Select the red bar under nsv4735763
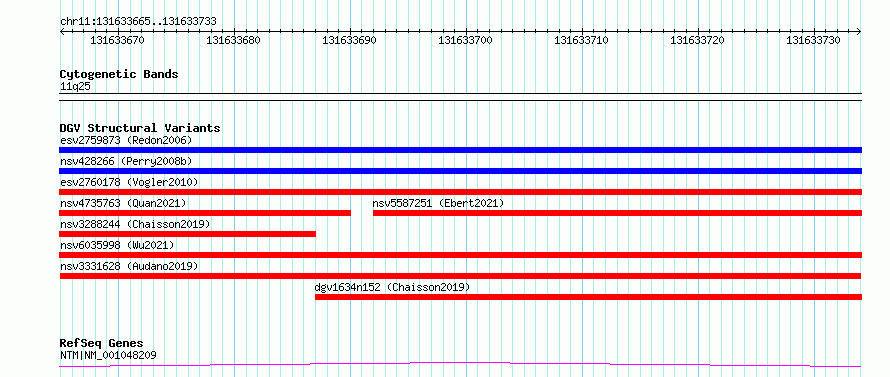 pos(205,213)
